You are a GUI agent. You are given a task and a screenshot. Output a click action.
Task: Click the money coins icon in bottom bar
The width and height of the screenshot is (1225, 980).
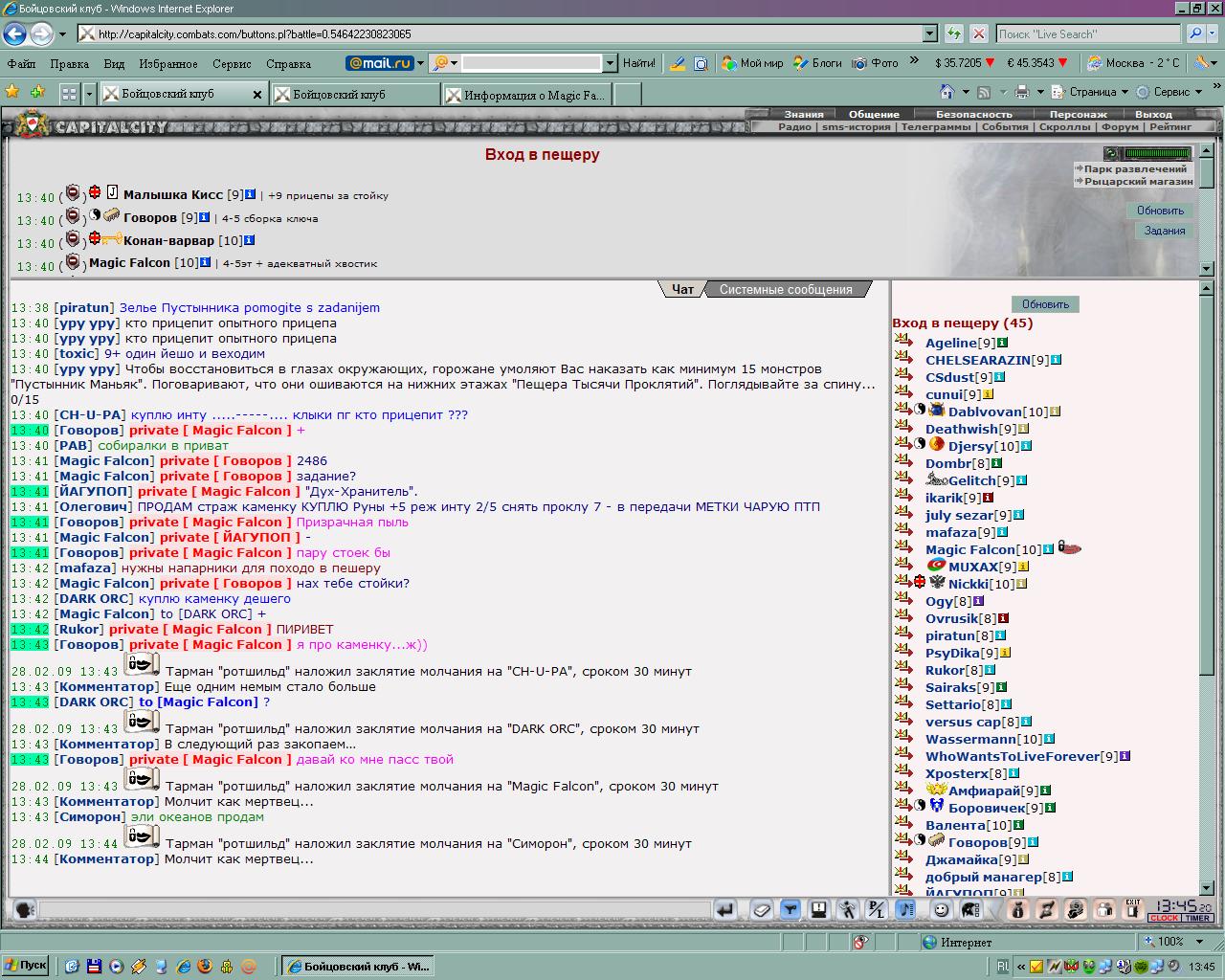(x=1076, y=909)
